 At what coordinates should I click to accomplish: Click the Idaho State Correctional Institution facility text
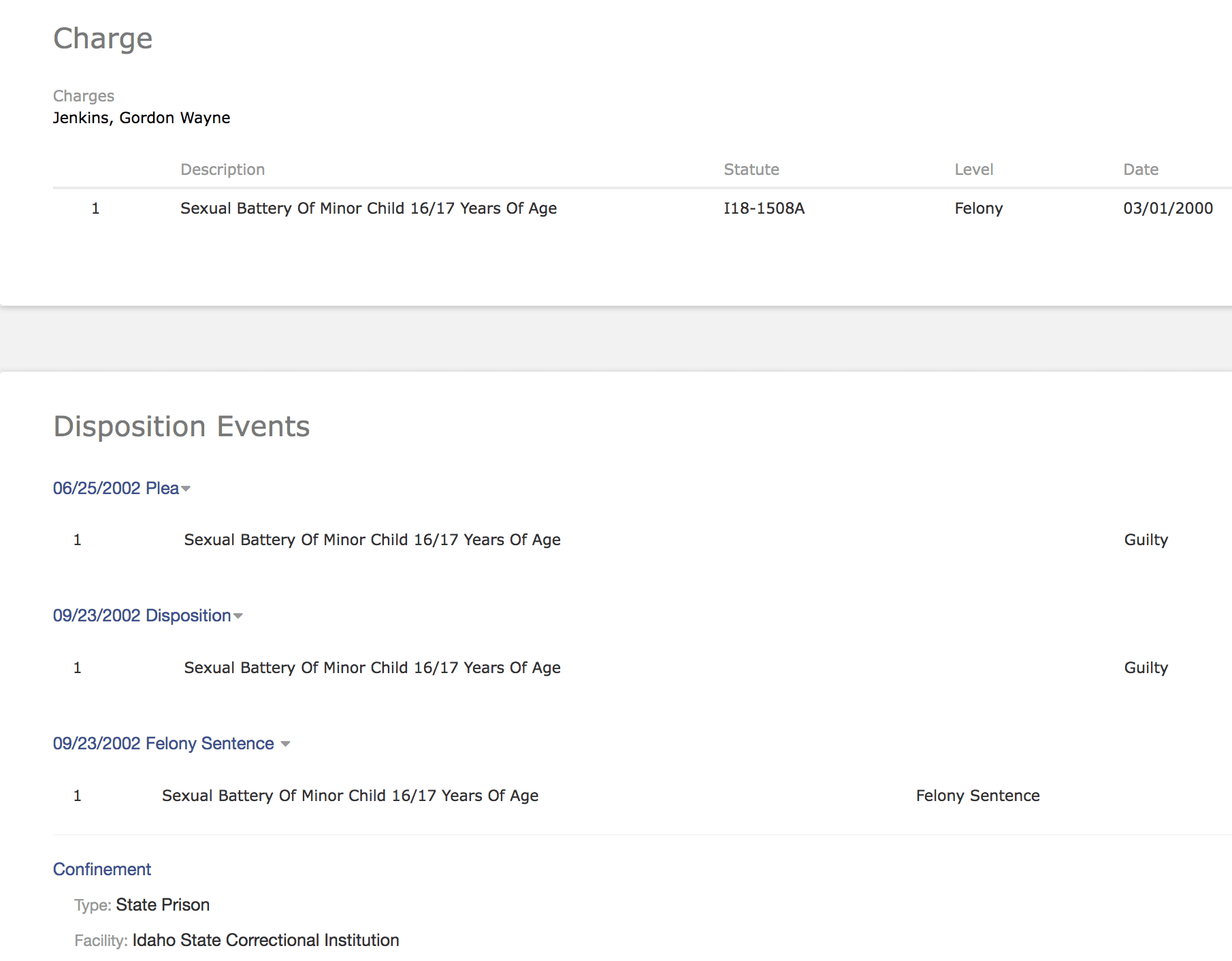[x=265, y=940]
